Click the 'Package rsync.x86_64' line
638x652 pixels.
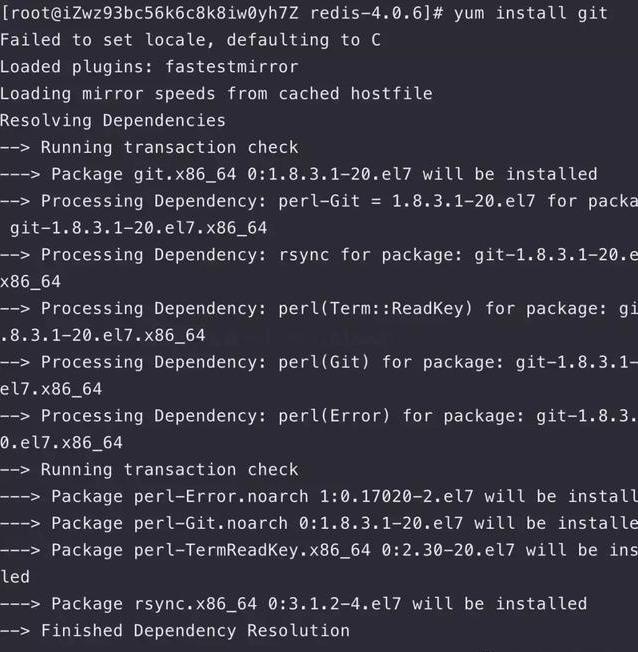[318, 604]
